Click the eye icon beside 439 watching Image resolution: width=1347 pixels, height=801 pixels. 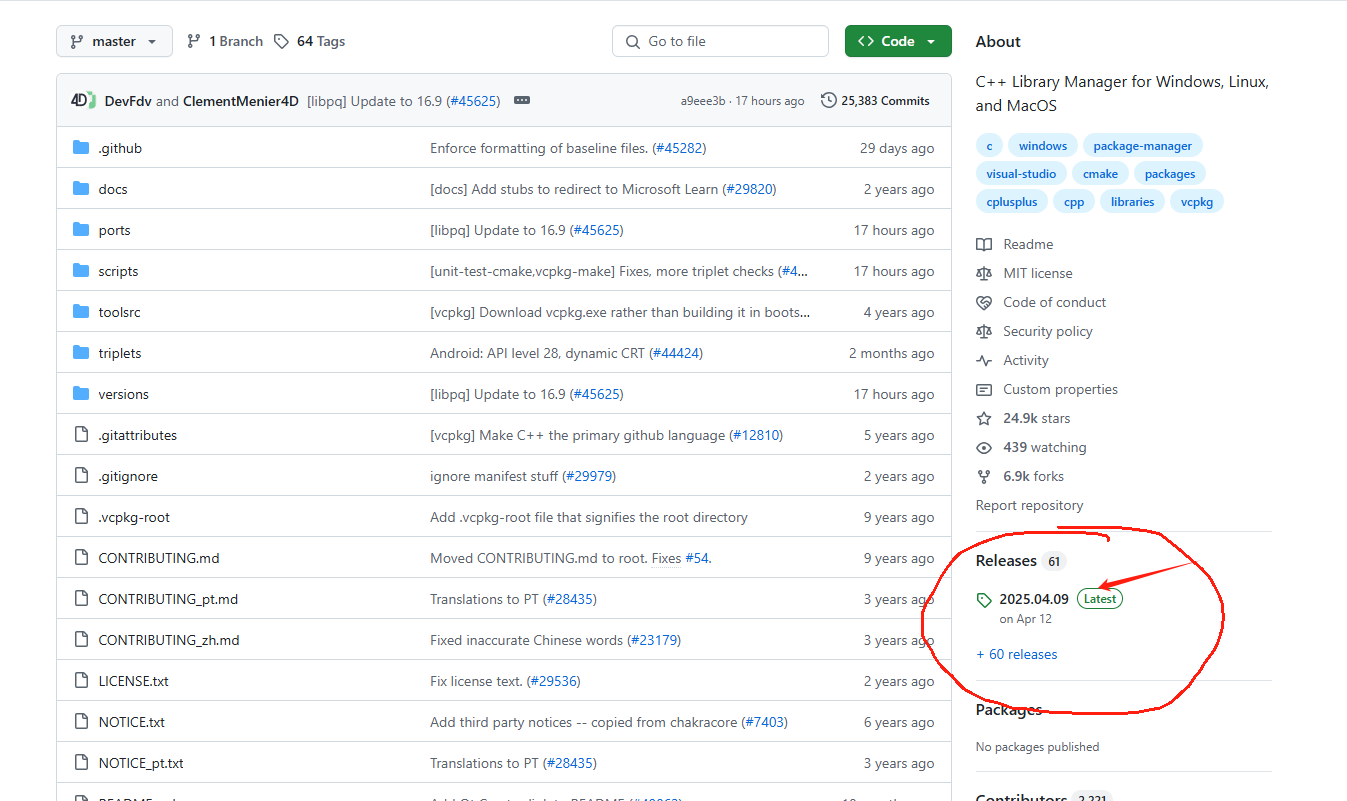click(984, 447)
